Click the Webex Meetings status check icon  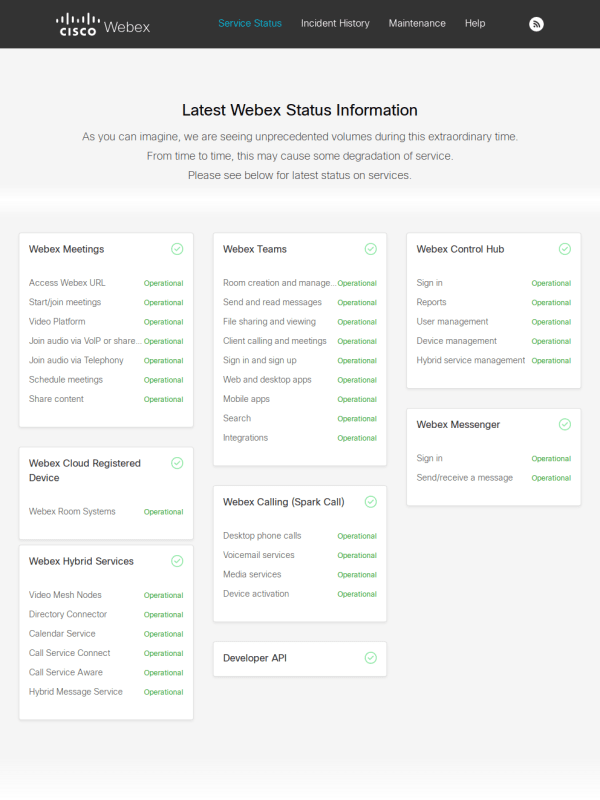coord(177,249)
